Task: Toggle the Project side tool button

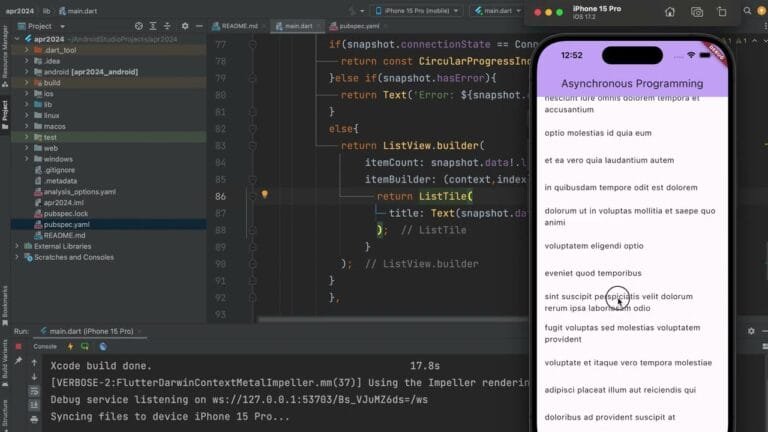Action: (5, 114)
